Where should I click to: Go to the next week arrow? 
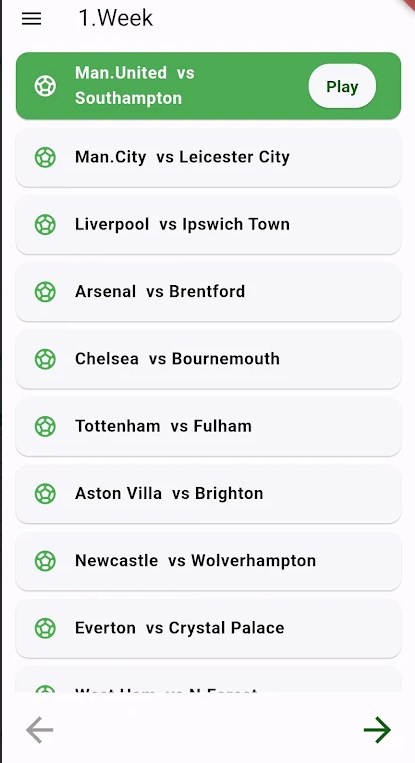tap(377, 729)
